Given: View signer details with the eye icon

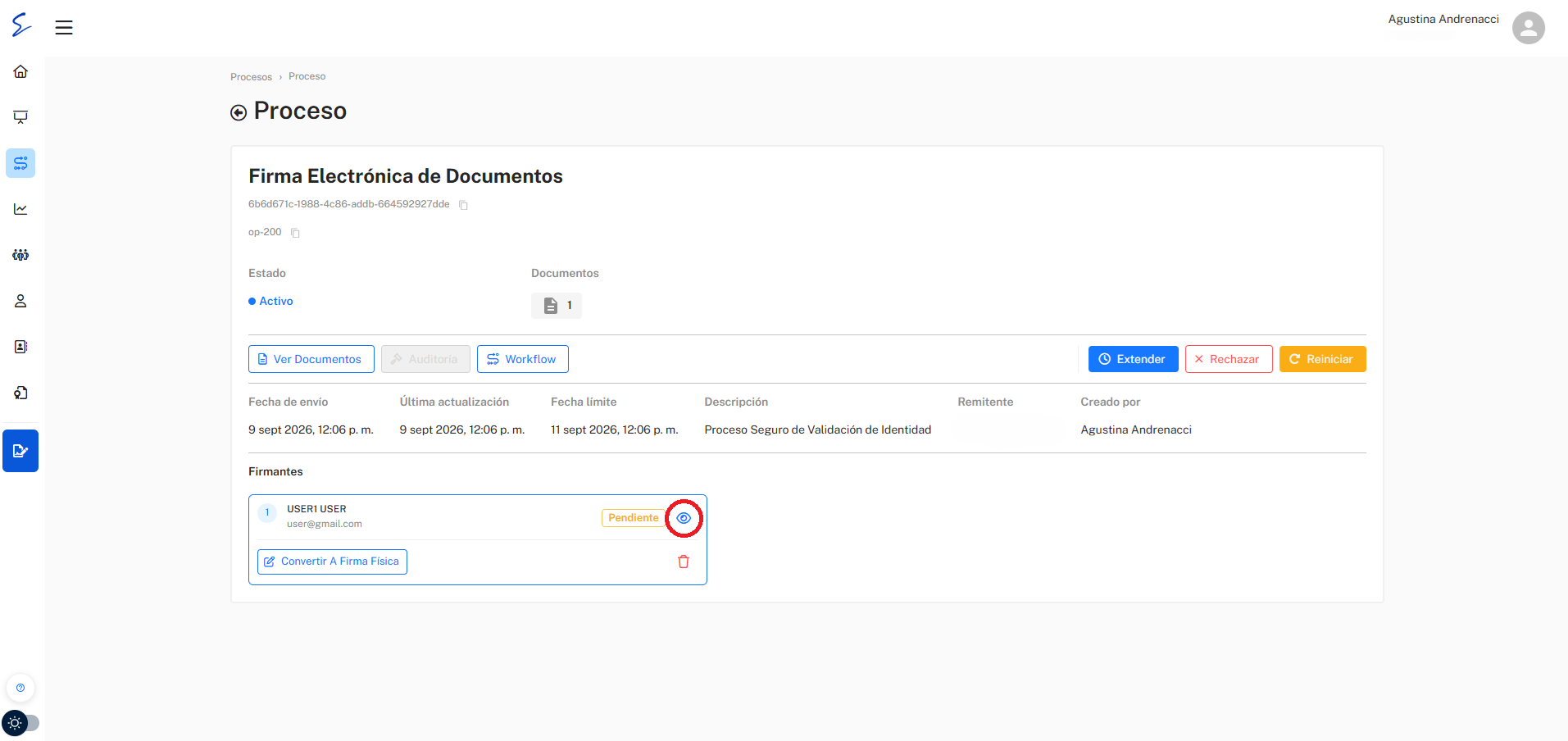Looking at the screenshot, I should click(x=684, y=518).
